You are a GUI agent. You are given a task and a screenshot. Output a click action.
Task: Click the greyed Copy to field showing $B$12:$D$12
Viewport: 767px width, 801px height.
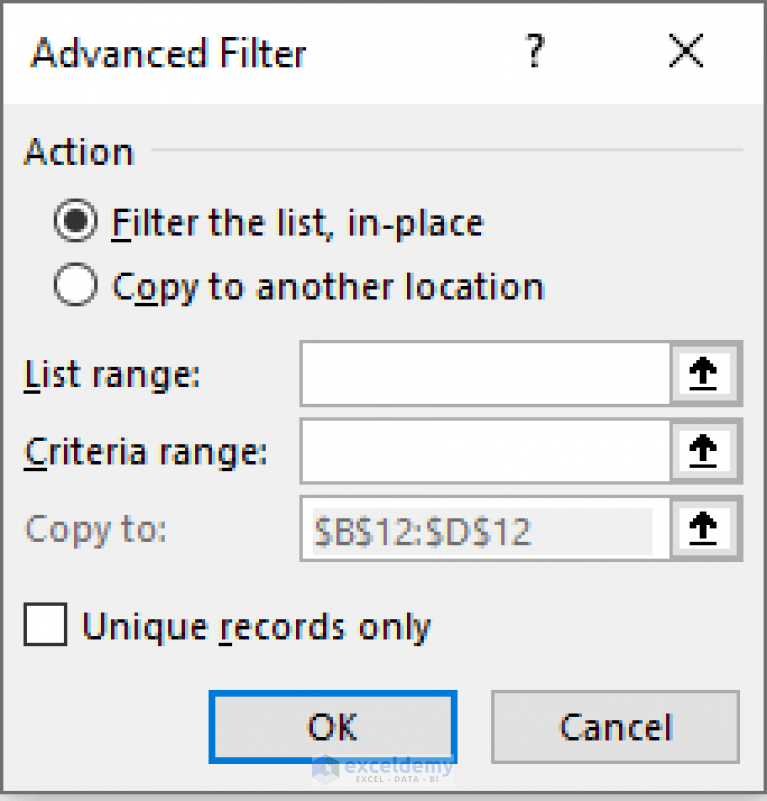point(480,529)
